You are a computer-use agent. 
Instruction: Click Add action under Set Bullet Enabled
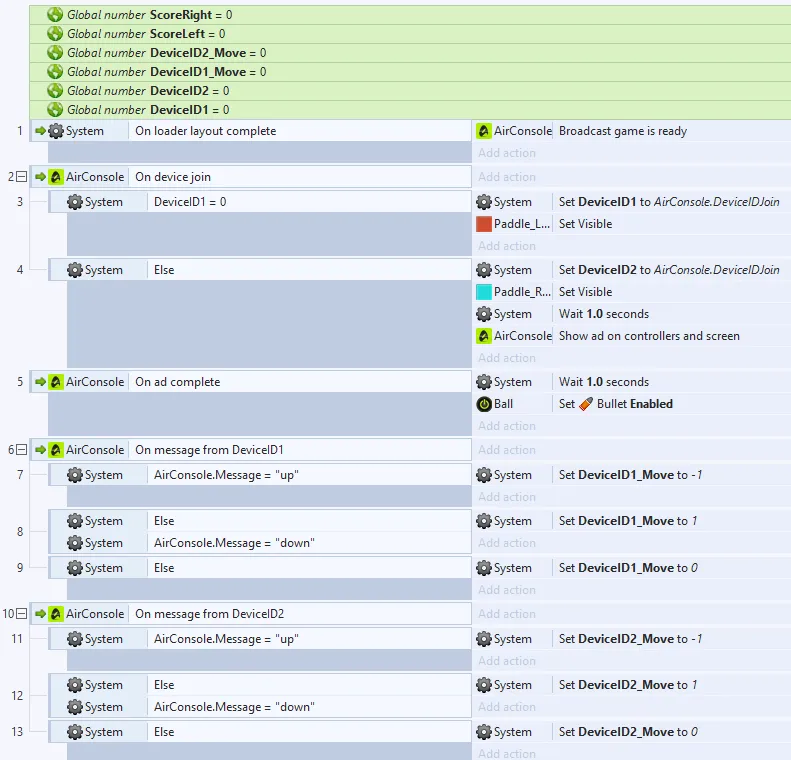(x=506, y=426)
